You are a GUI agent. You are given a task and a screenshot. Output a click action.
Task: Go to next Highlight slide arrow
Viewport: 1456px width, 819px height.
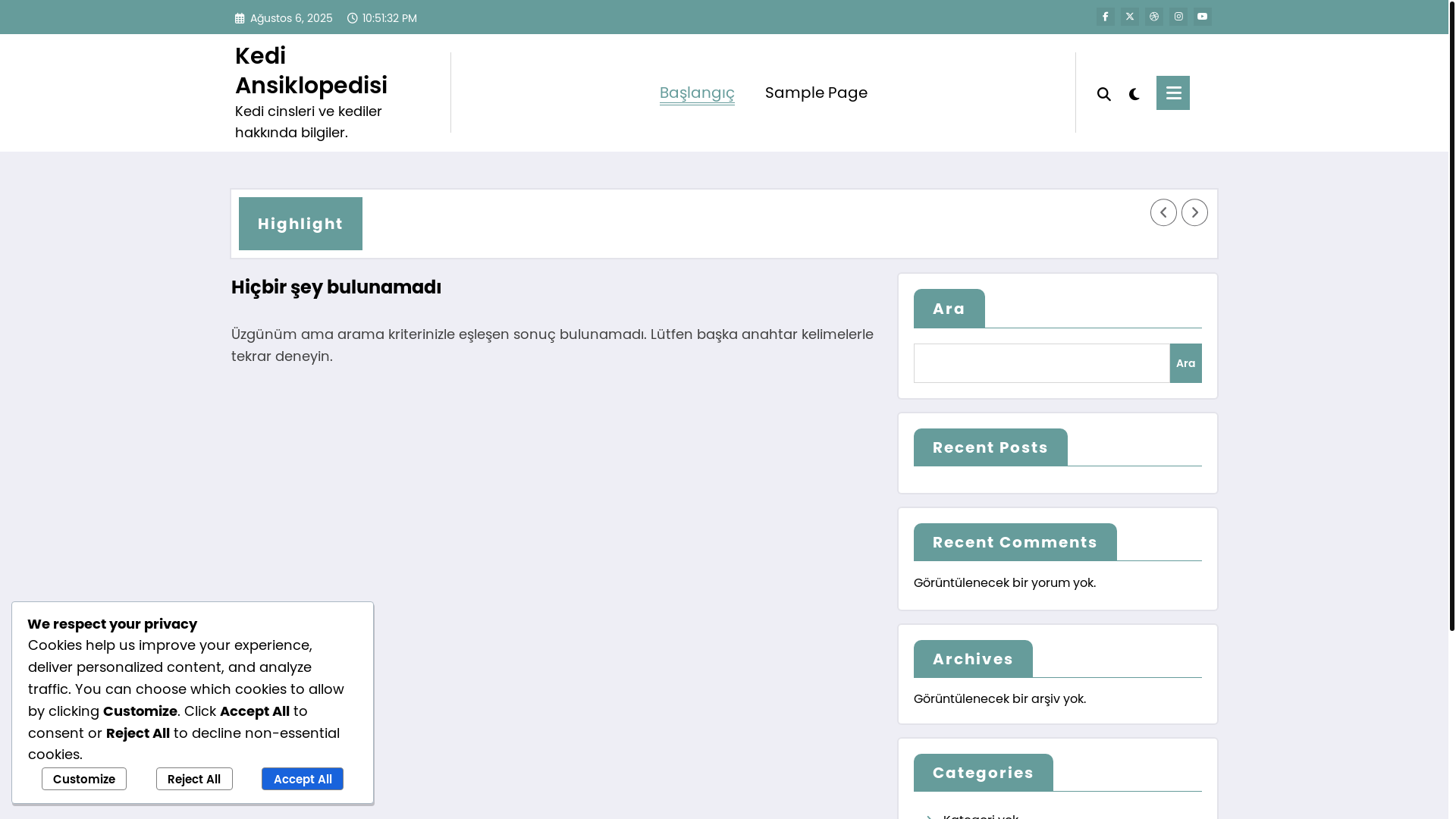click(1194, 212)
